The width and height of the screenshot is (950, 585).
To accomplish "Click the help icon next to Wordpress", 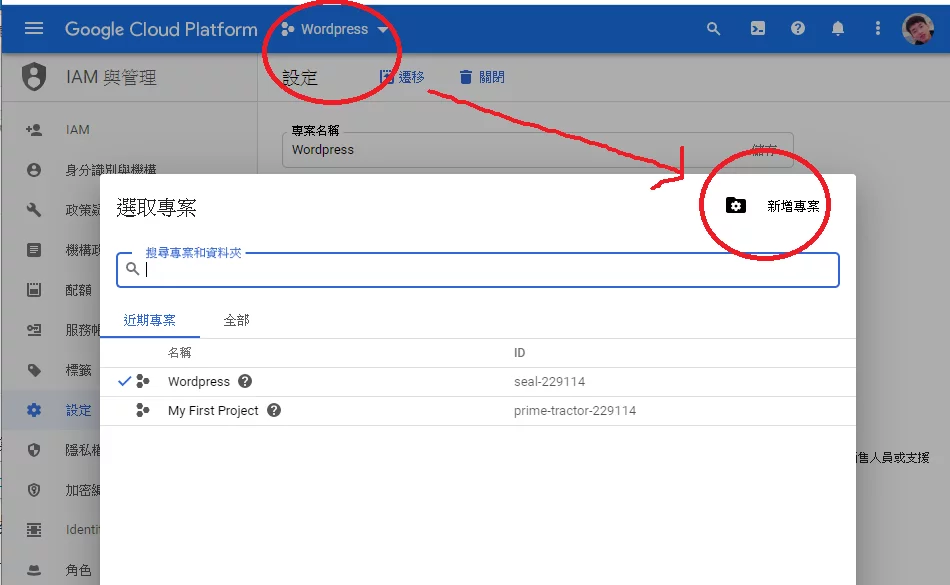I will [x=245, y=381].
